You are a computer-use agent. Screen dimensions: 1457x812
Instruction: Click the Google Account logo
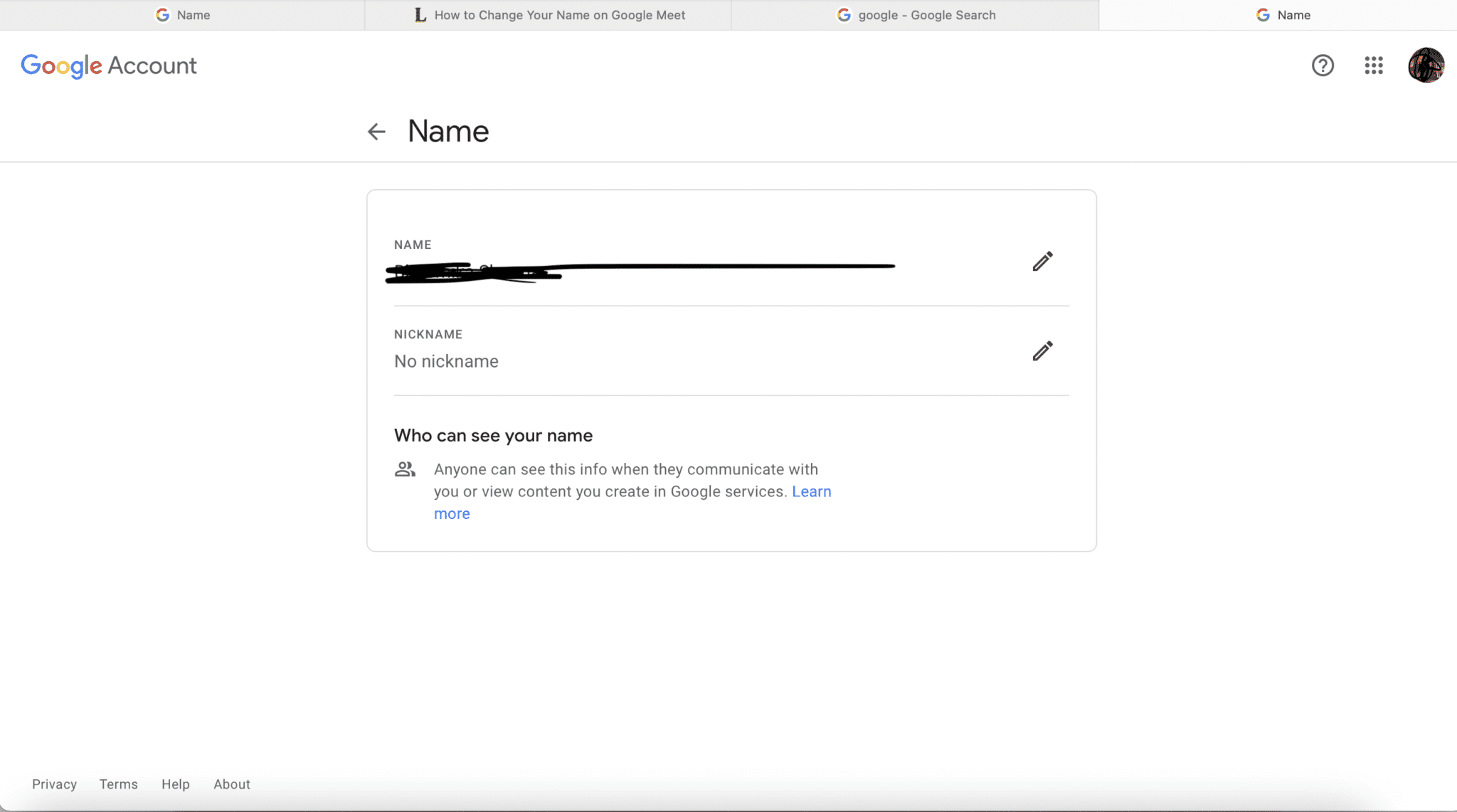(109, 65)
